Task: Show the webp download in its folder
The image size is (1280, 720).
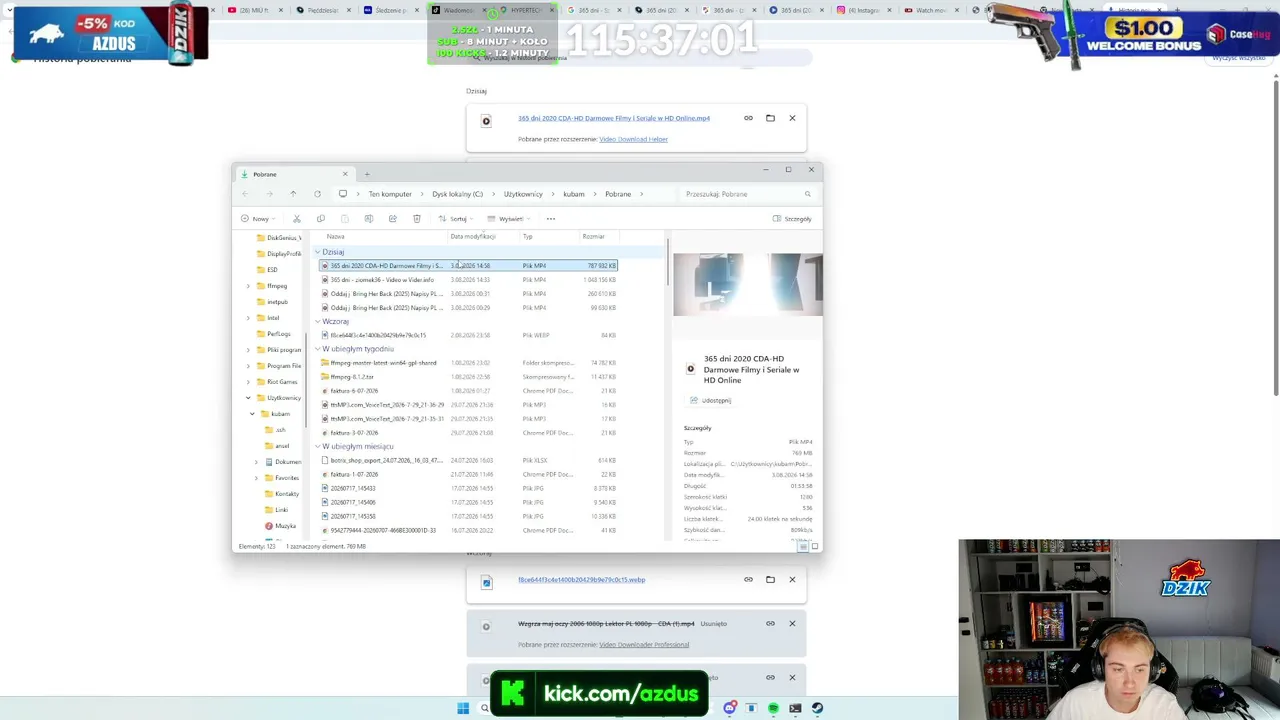Action: tap(770, 579)
